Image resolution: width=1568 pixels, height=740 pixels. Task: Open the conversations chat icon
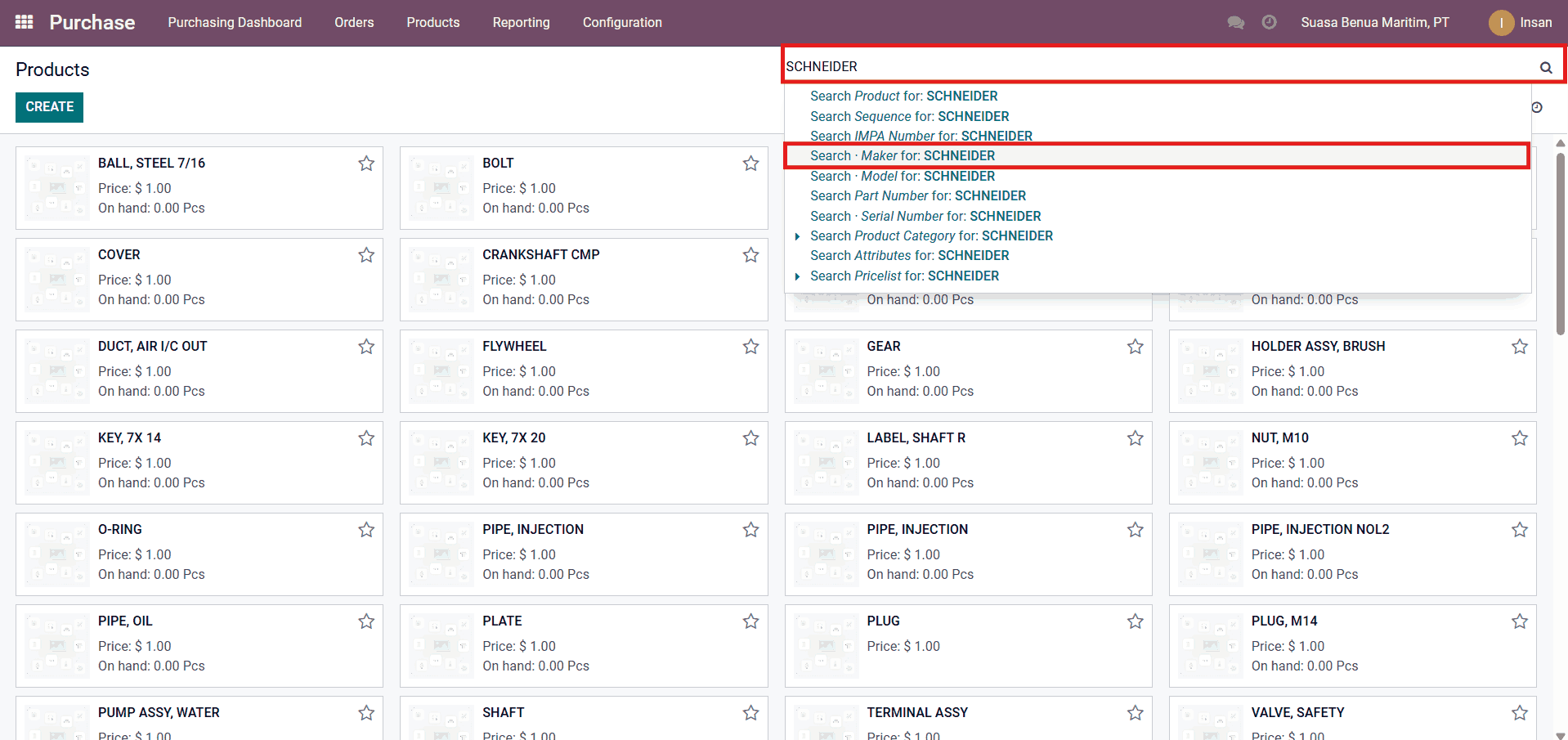1235,22
